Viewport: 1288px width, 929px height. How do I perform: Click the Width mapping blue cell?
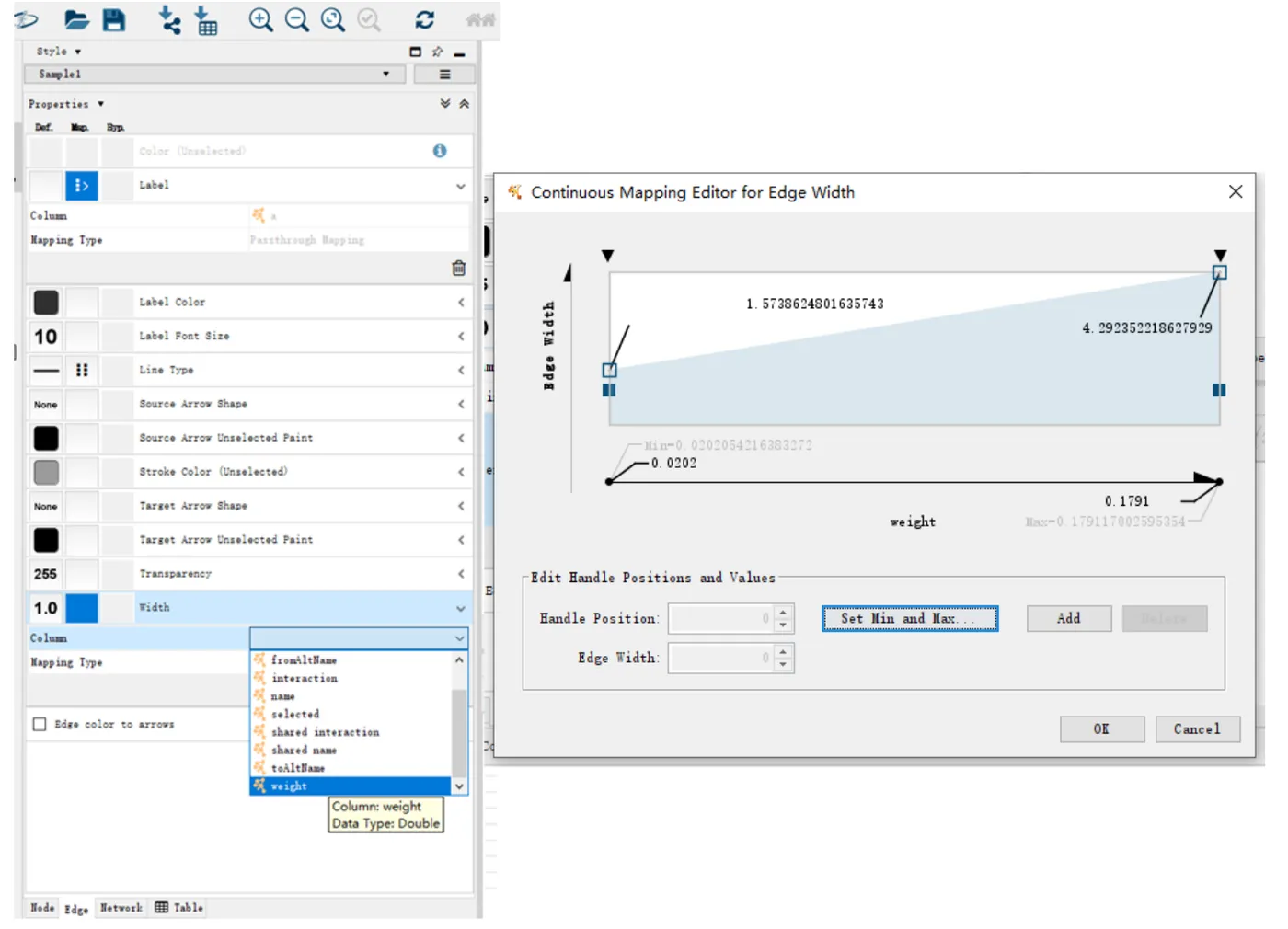tap(82, 608)
